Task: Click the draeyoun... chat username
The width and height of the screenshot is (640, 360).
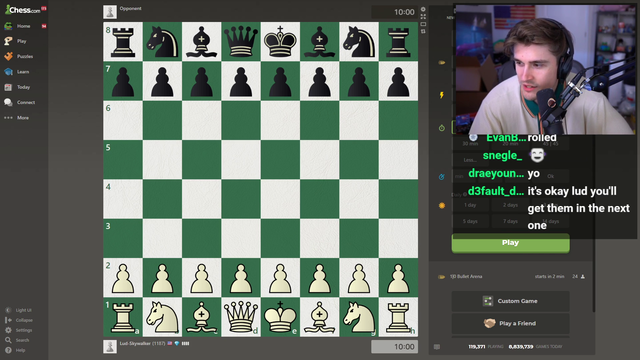Action: [x=496, y=173]
